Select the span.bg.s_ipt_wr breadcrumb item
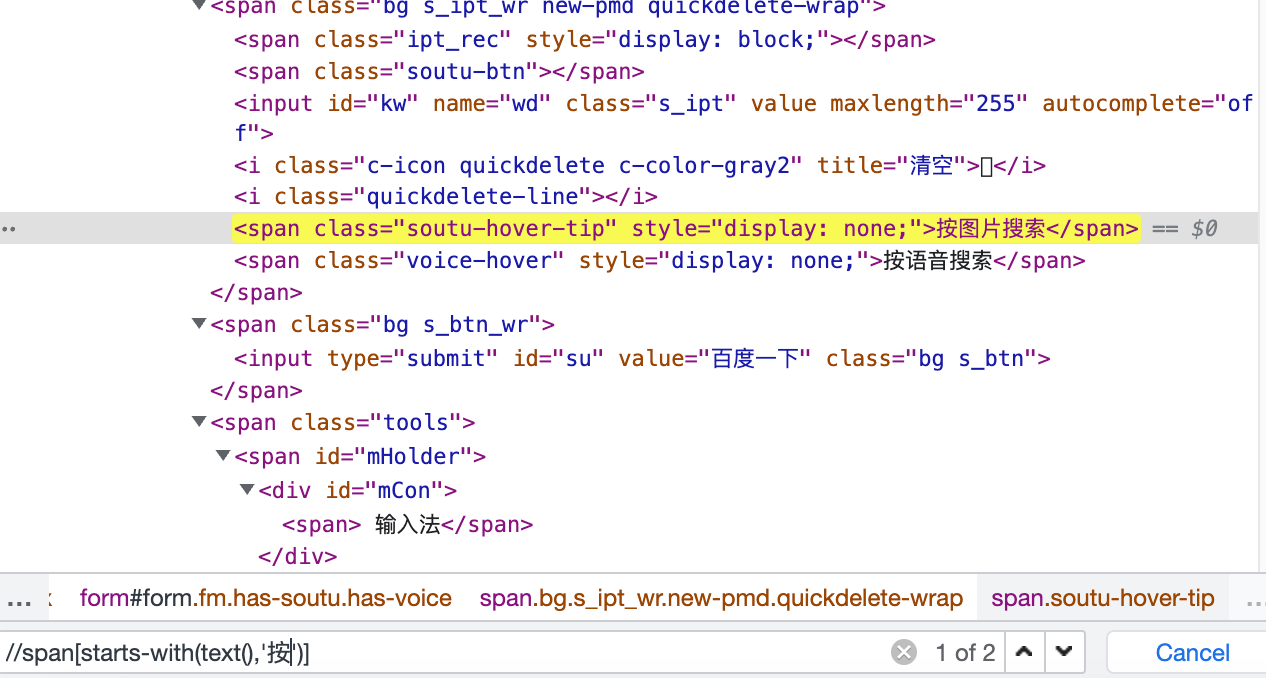Screen dimensions: 1266x678 720,599
